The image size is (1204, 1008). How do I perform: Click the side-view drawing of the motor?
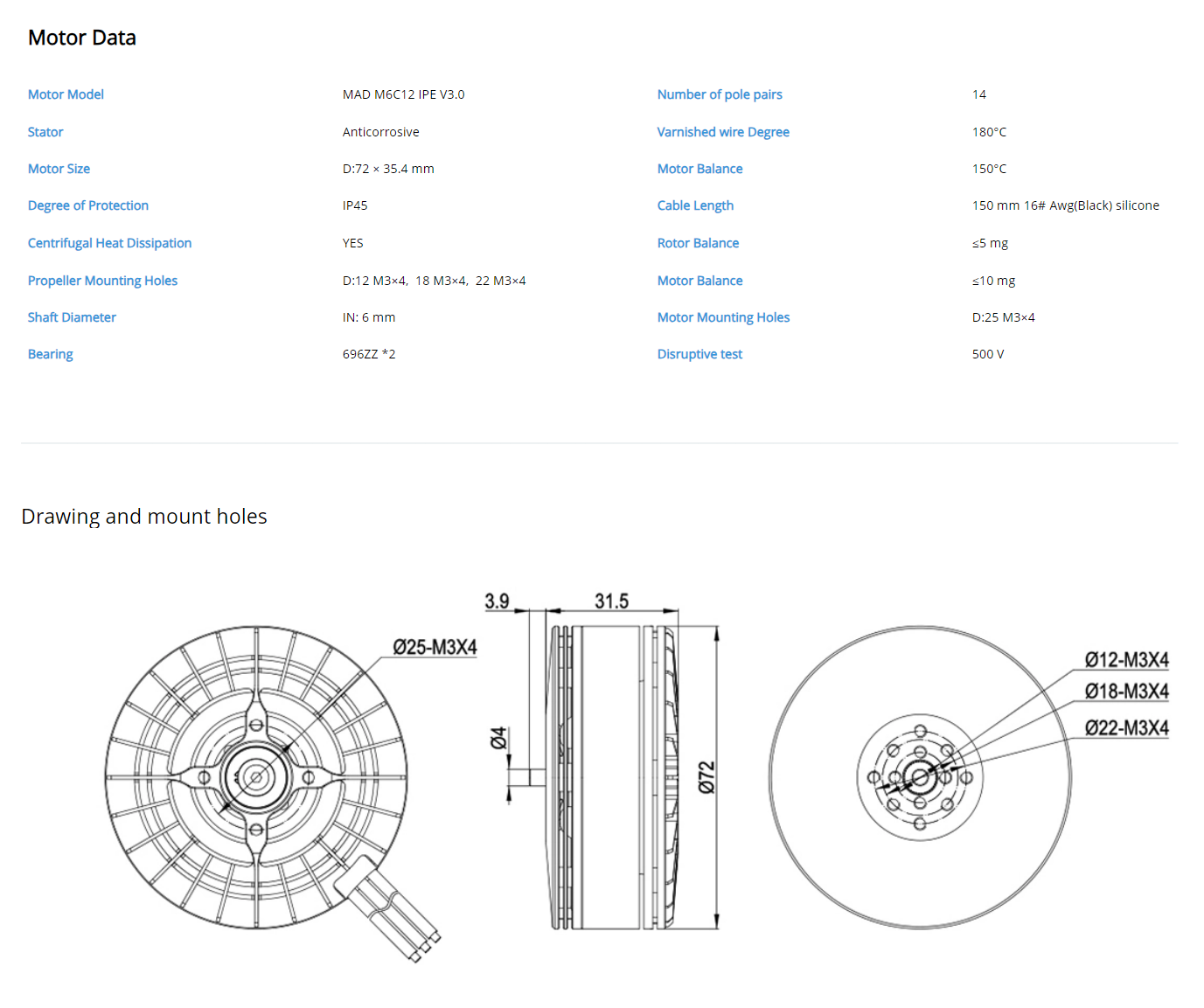[x=612, y=777]
